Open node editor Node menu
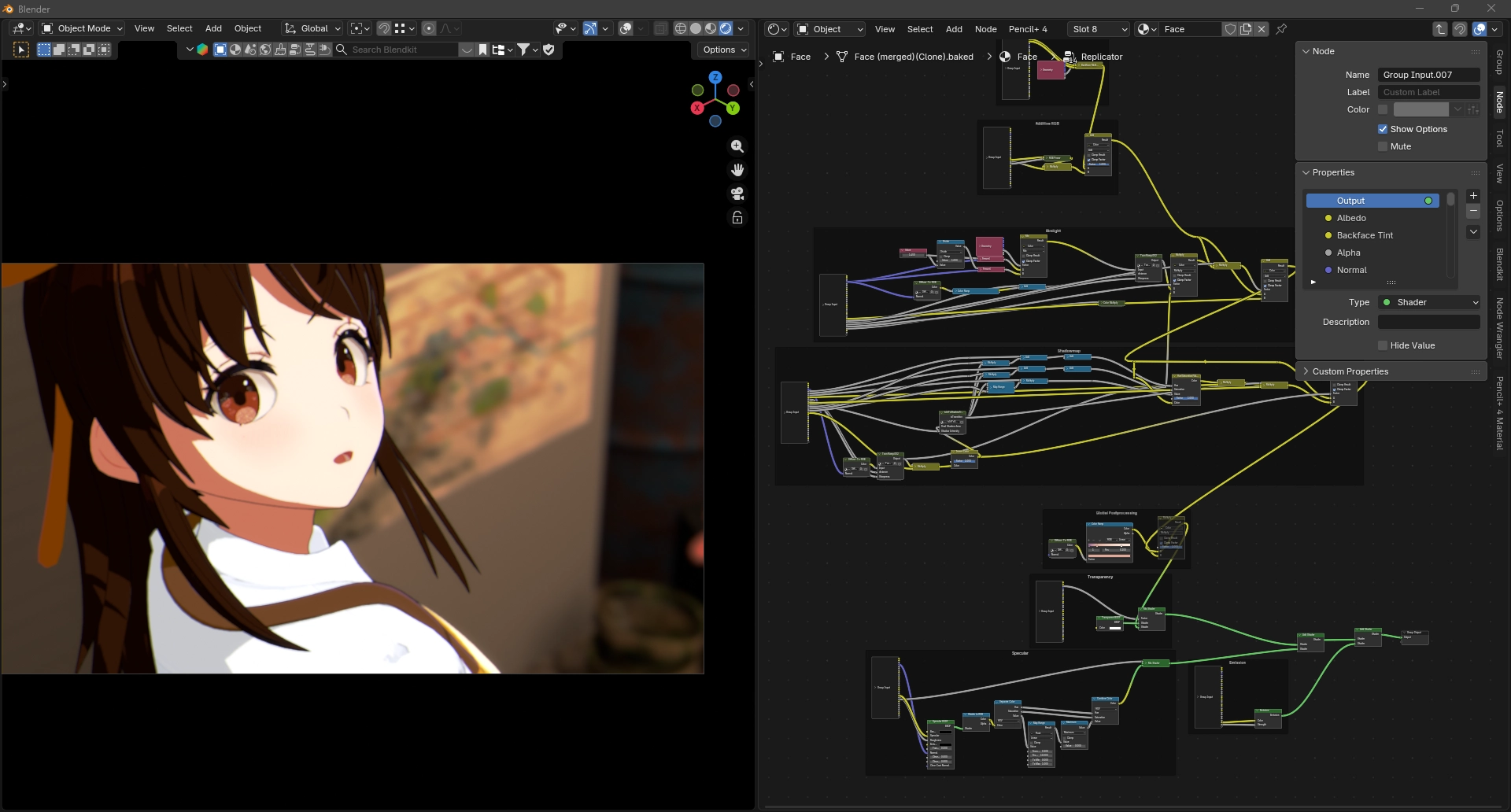 click(985, 29)
